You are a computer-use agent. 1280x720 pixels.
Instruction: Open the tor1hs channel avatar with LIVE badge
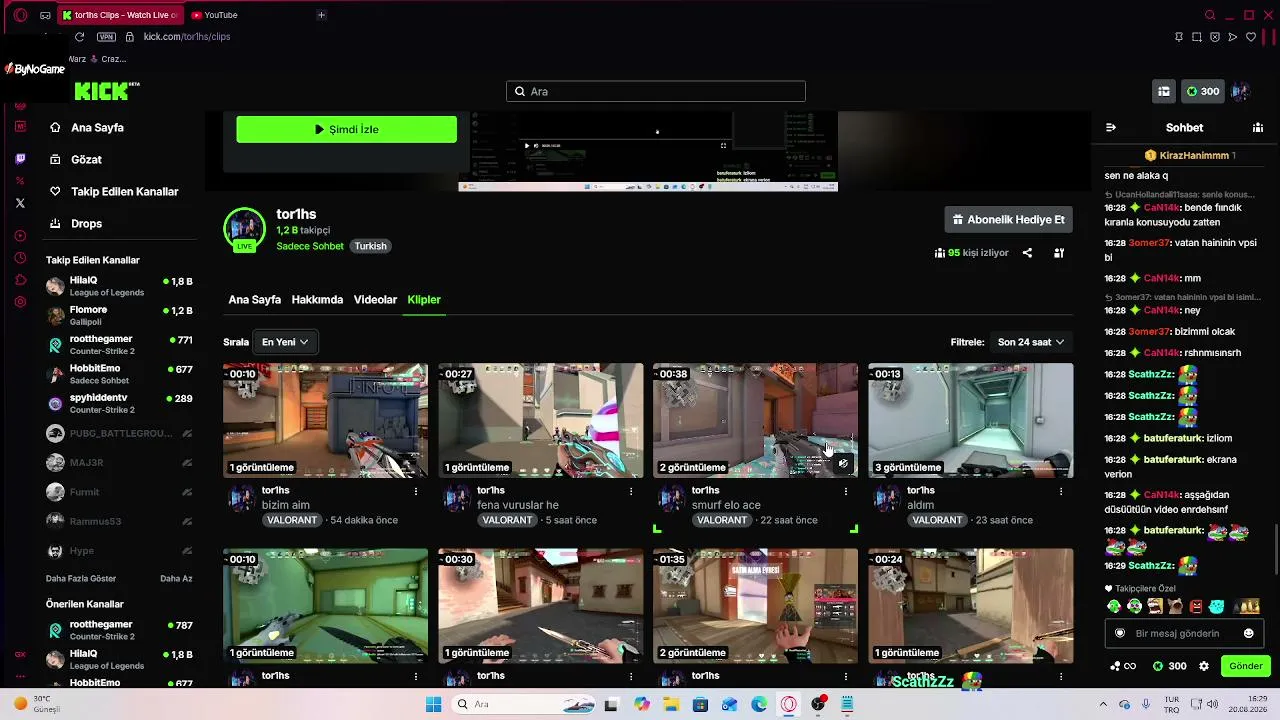point(244,230)
